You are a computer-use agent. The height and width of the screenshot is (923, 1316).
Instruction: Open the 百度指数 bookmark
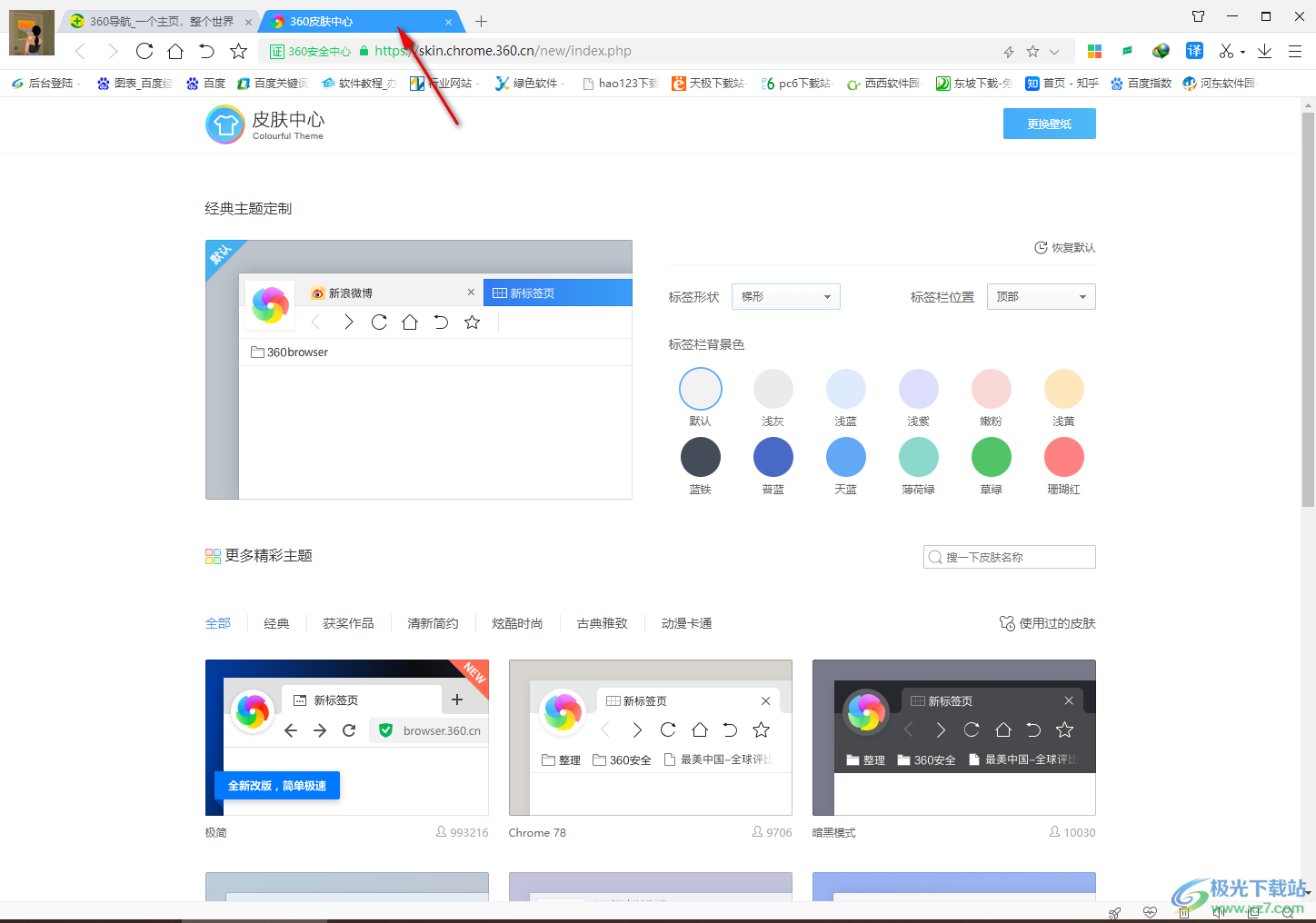click(x=1141, y=83)
